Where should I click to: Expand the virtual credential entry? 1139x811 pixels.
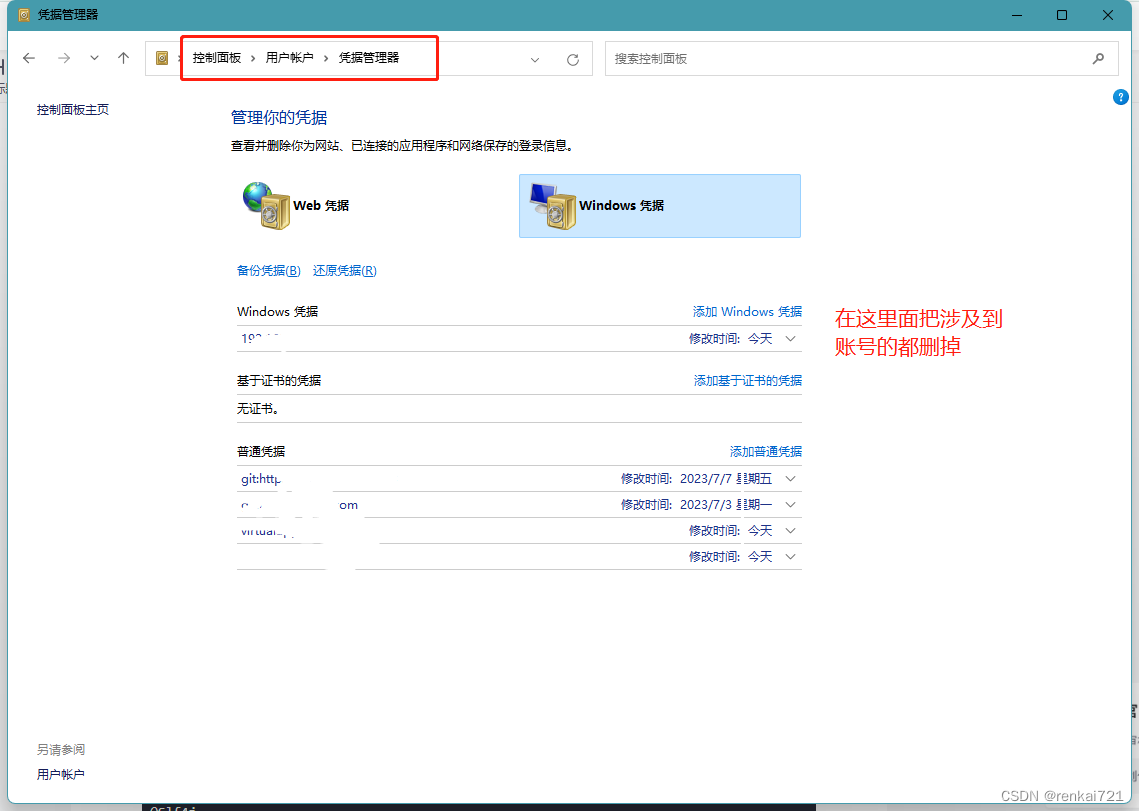tap(789, 531)
